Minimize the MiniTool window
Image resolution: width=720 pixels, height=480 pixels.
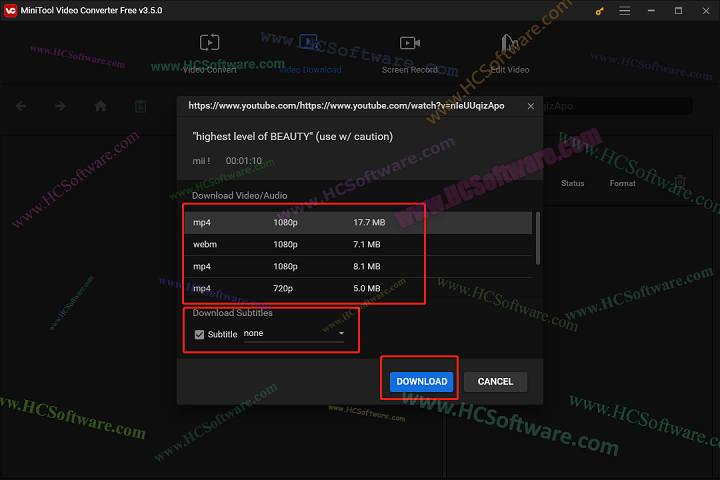click(x=651, y=11)
